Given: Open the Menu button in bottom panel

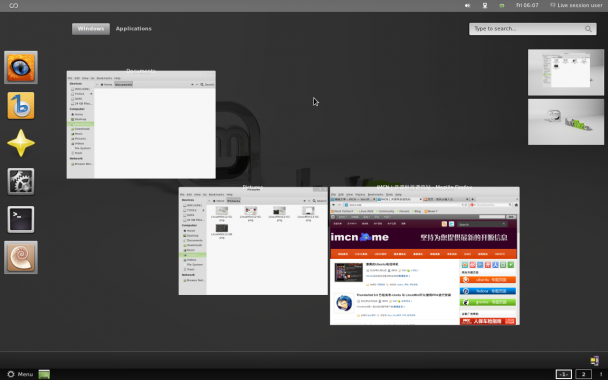Looking at the screenshot, I should point(20,374).
